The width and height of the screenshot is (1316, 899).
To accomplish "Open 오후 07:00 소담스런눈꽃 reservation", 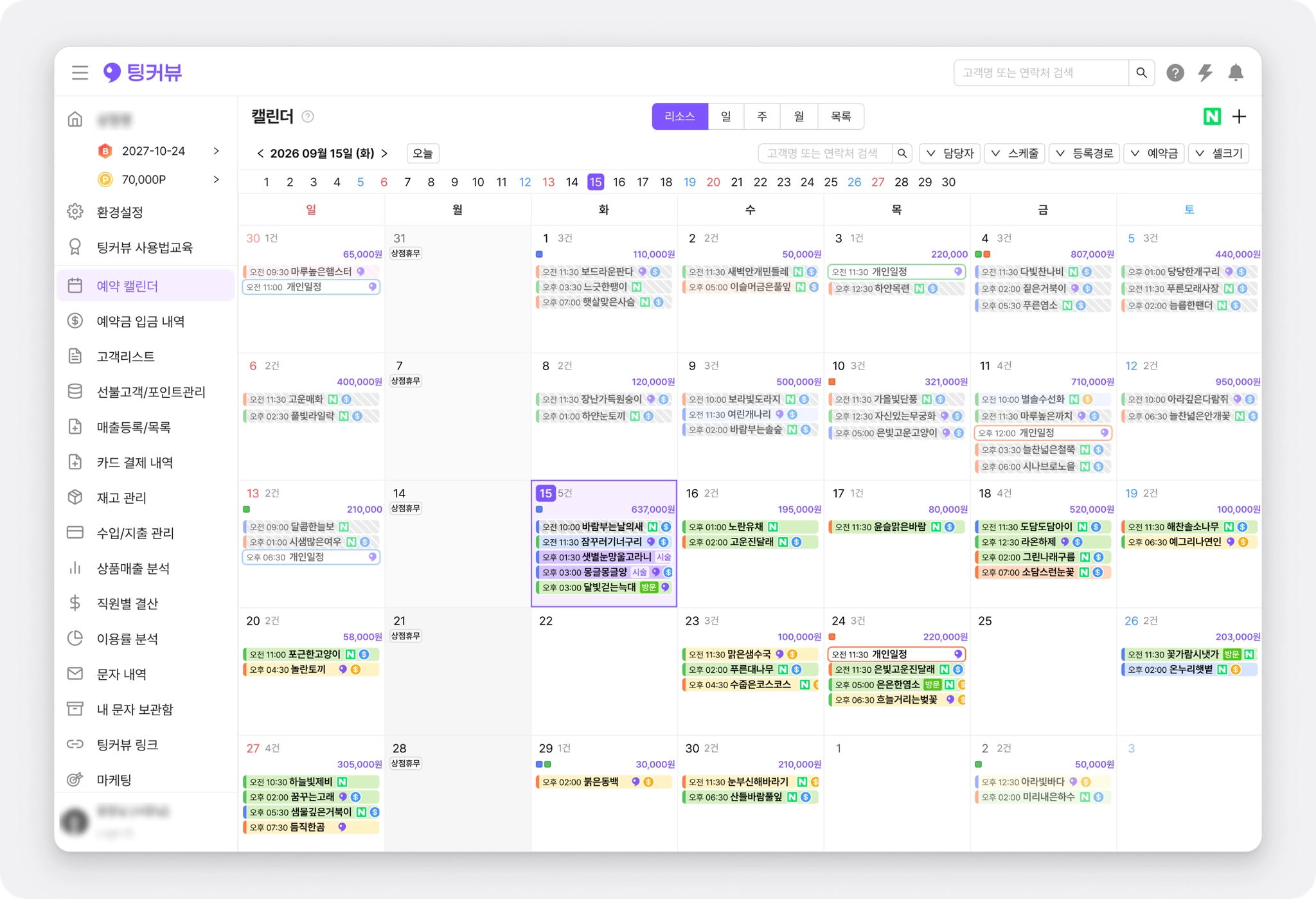I will pos(1043,573).
